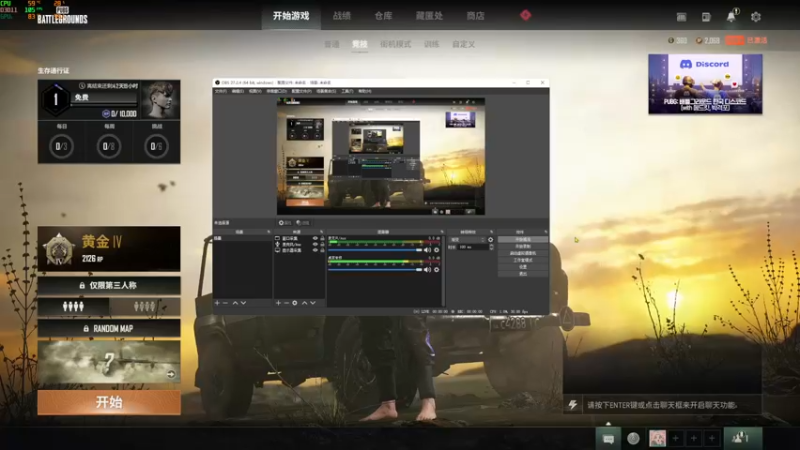Screen dimensions: 800x450
Task: Open second mixer channel settings gear
Action: click(x=437, y=269)
